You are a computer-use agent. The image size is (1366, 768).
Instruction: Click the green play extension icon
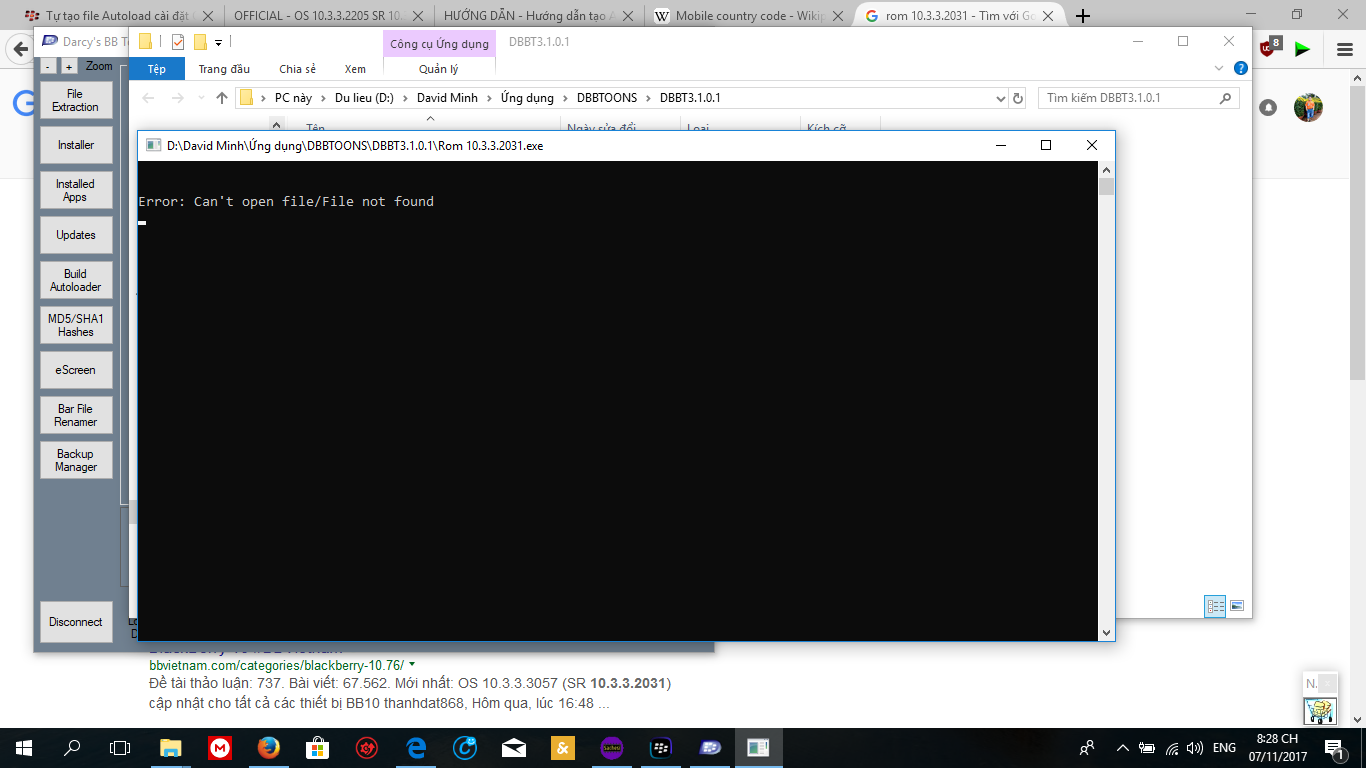coord(1302,48)
